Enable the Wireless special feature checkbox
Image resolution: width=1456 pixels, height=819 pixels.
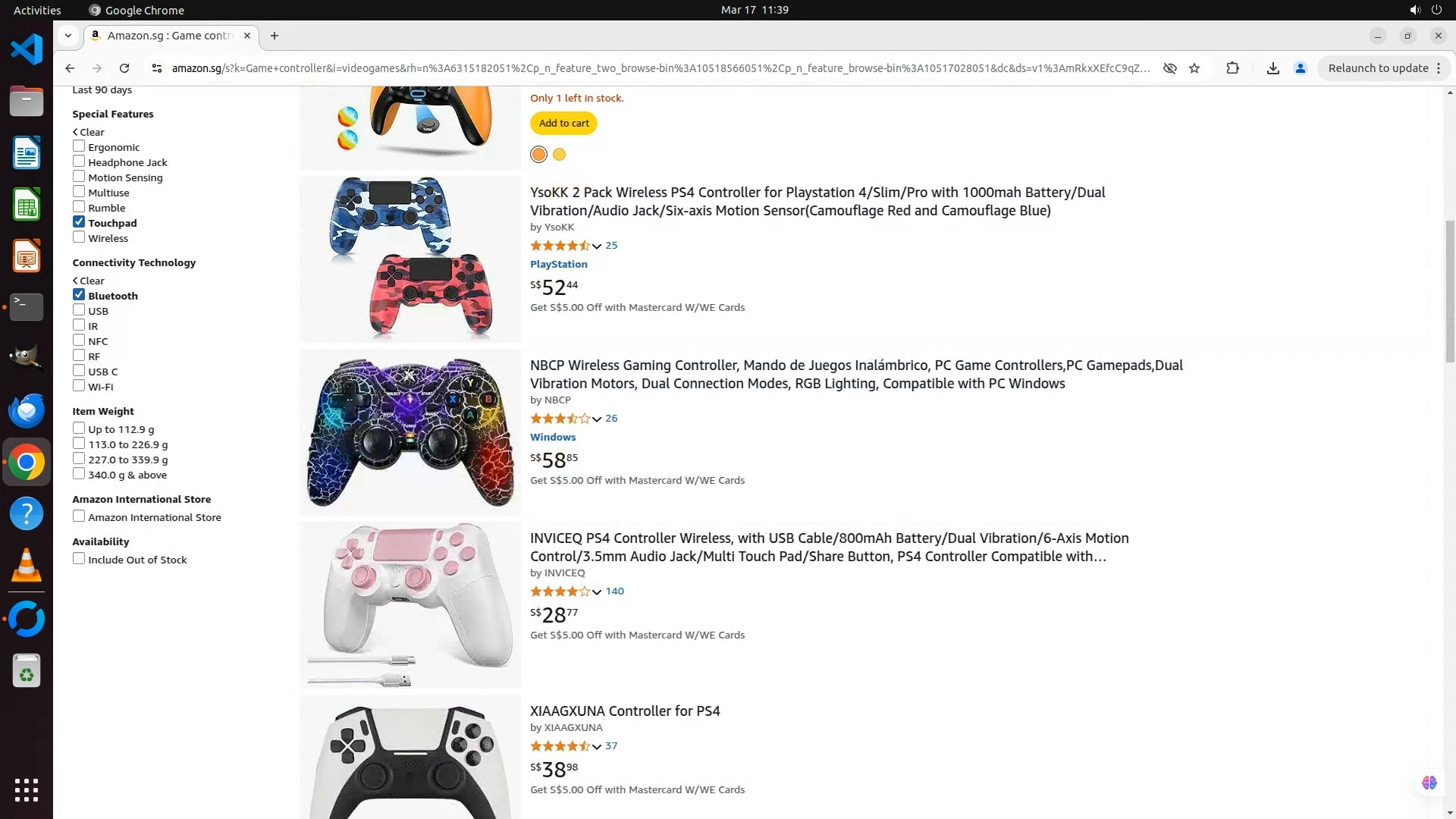coord(79,237)
